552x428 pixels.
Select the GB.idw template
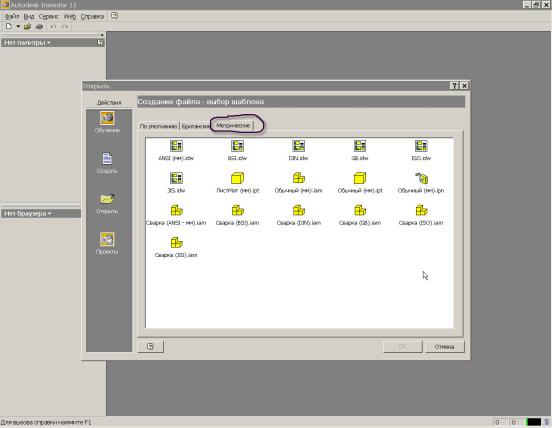coord(360,150)
